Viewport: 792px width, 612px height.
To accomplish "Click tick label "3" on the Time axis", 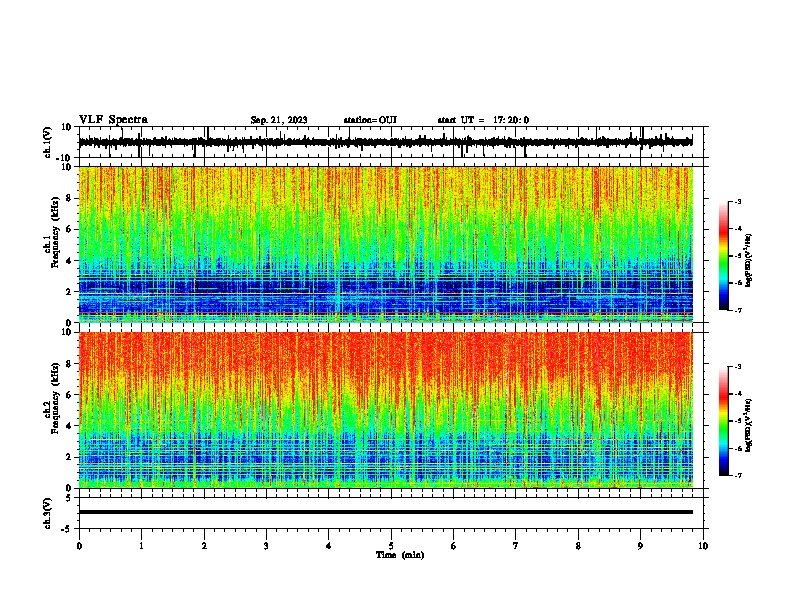I will point(266,546).
